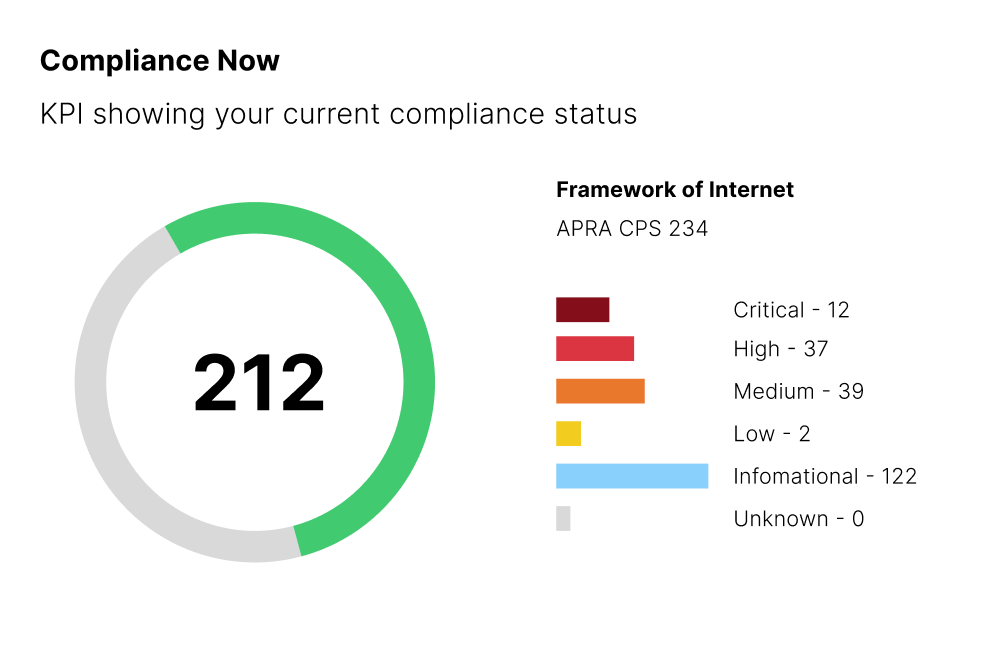
Task: Click the "Medium - 39" legend label
Action: tap(798, 391)
